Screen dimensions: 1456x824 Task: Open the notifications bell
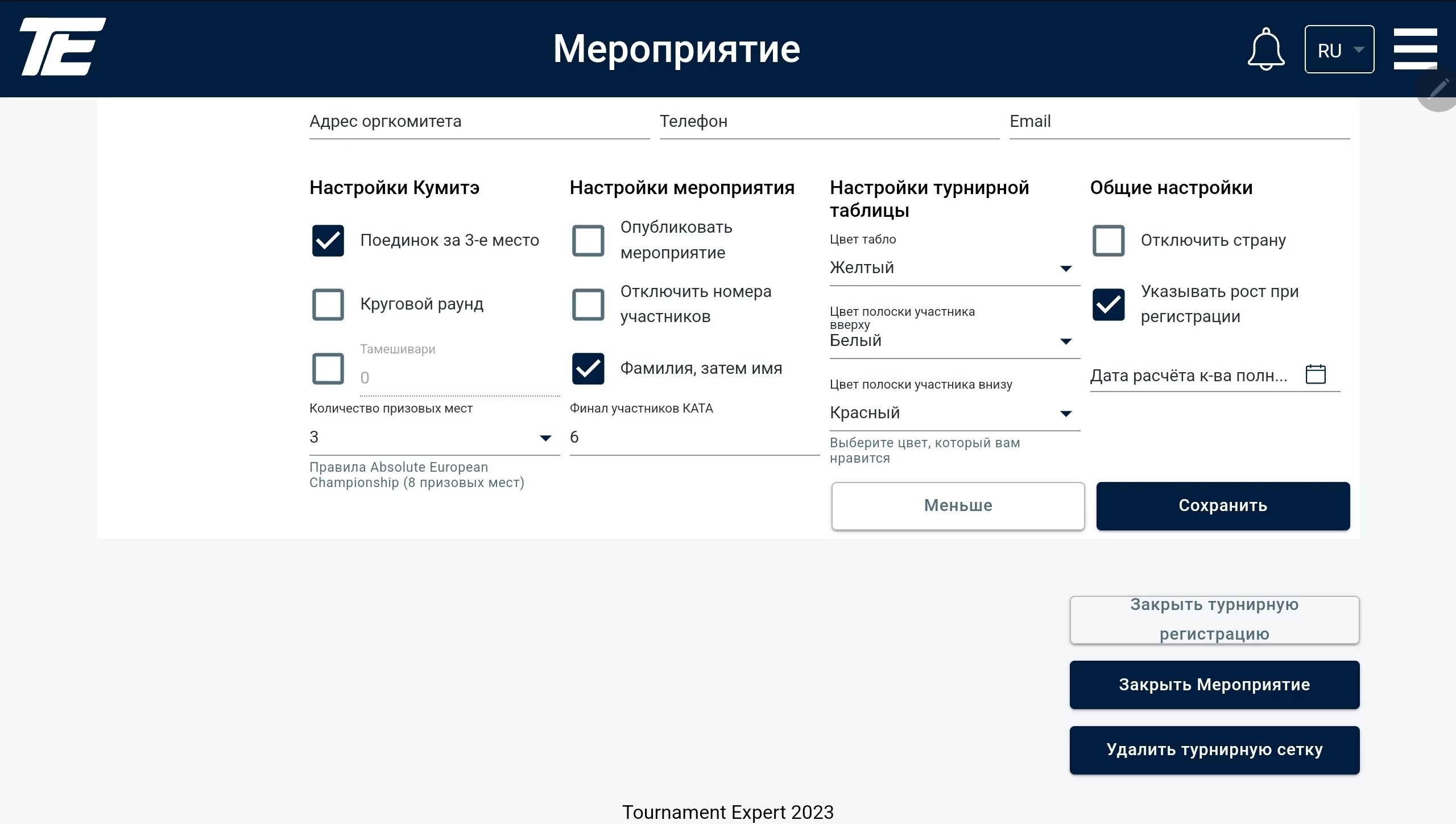pos(1265,49)
